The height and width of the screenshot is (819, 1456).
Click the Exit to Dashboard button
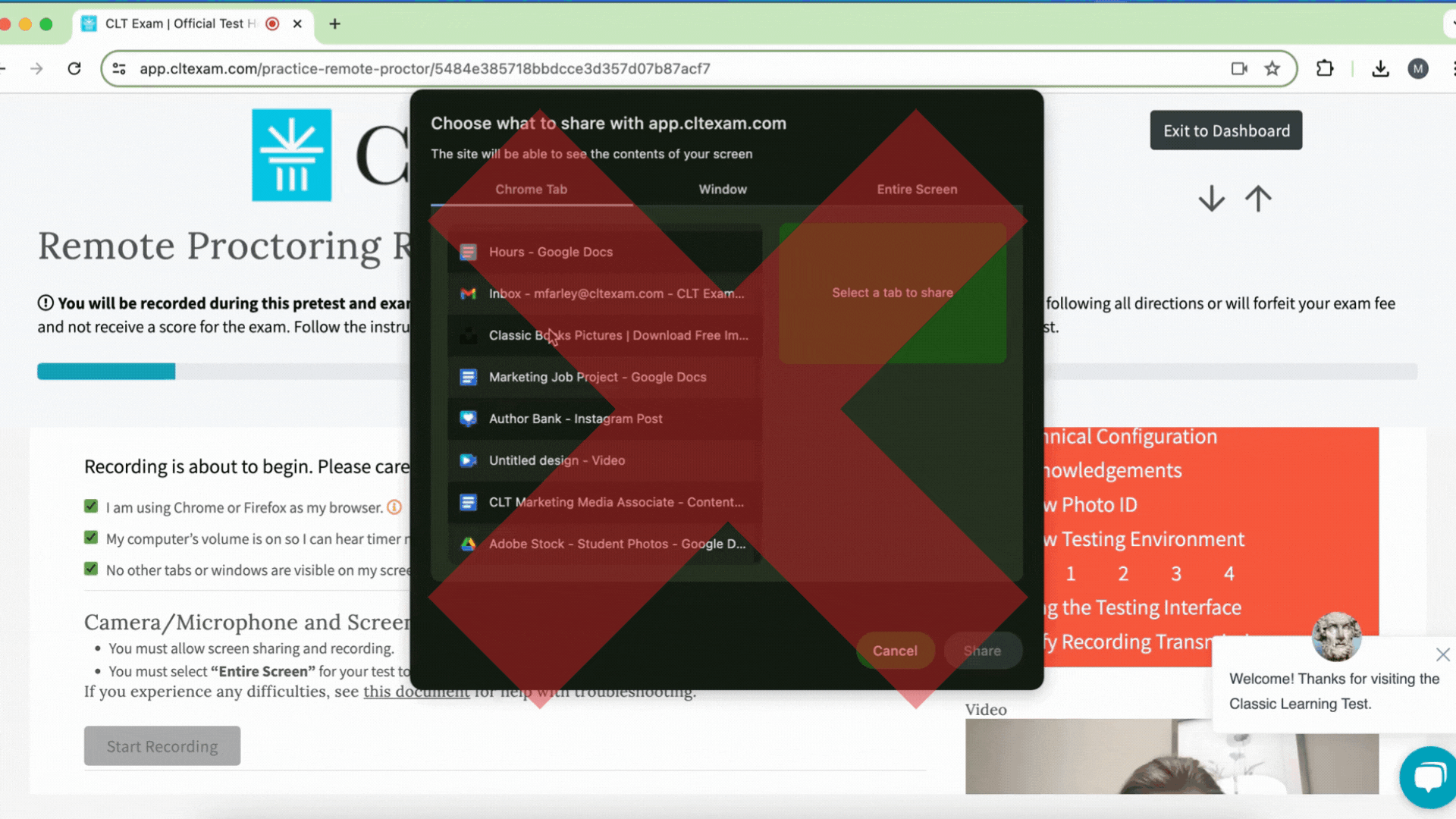[x=1226, y=130]
